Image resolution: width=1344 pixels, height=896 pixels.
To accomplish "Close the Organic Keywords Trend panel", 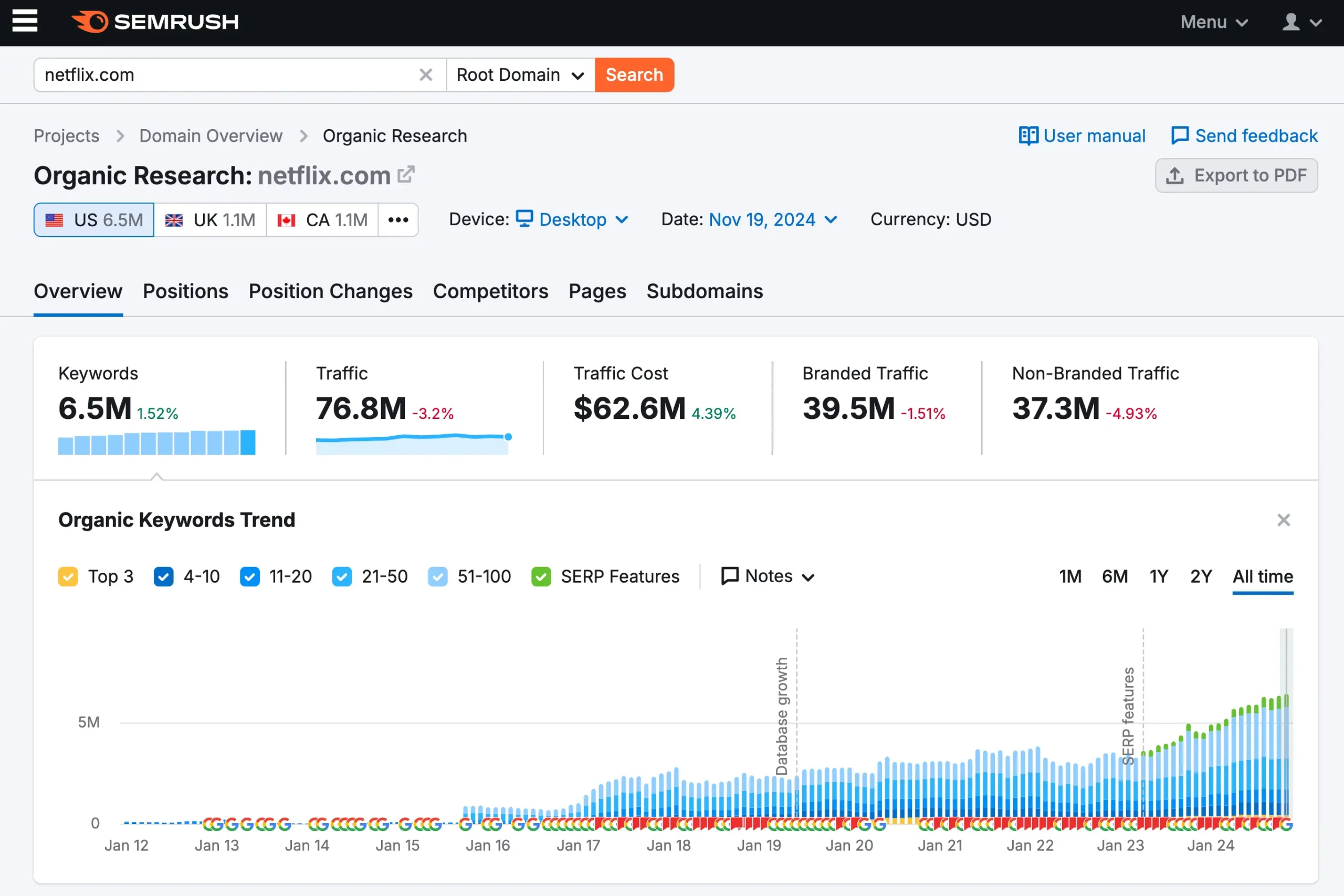I will [1284, 520].
